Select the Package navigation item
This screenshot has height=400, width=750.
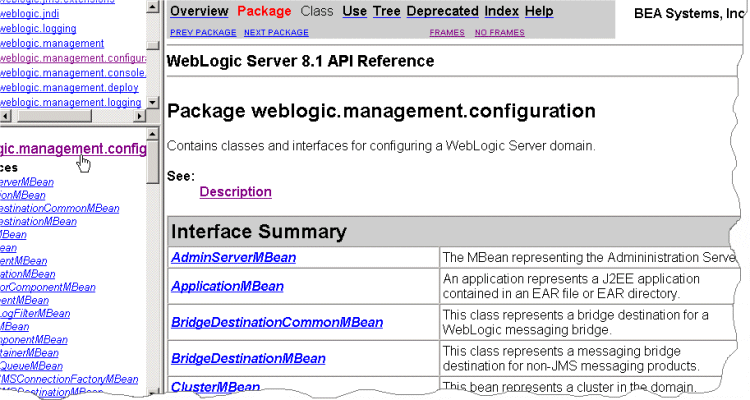click(x=264, y=11)
